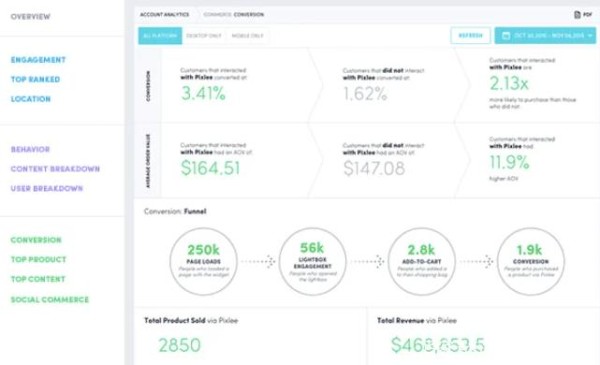
Task: Click the 250k Page Loads circle
Action: [204, 262]
